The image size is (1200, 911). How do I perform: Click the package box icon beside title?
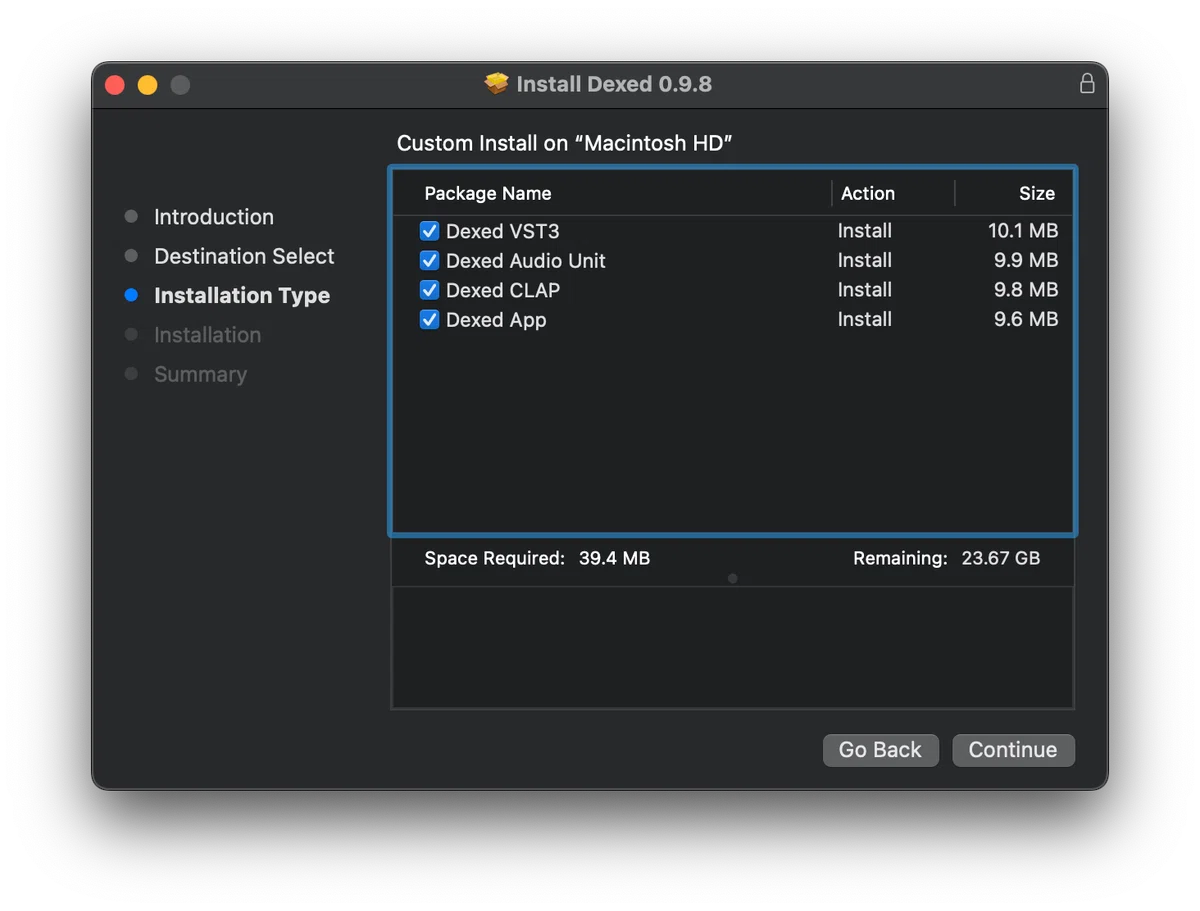click(497, 84)
